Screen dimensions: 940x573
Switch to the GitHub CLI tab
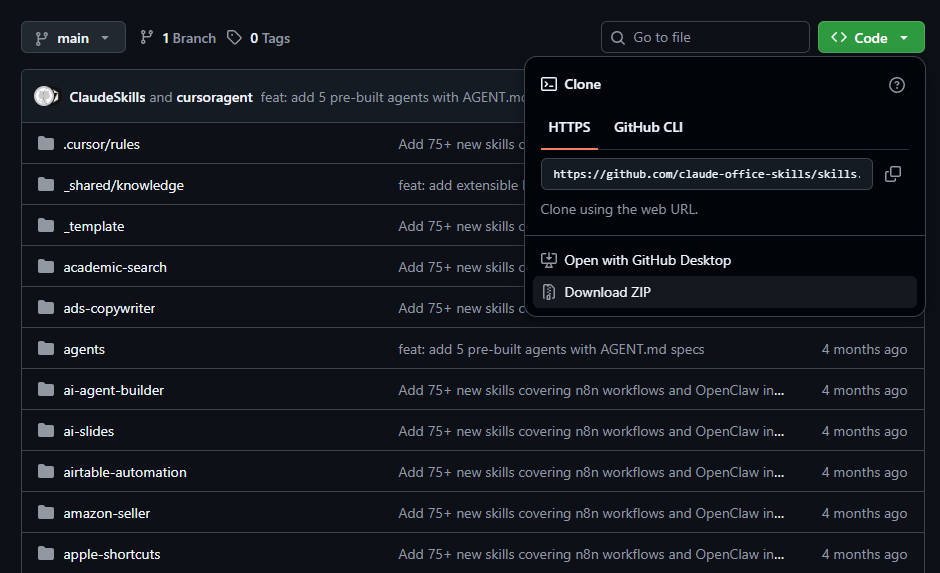pyautogui.click(x=648, y=127)
